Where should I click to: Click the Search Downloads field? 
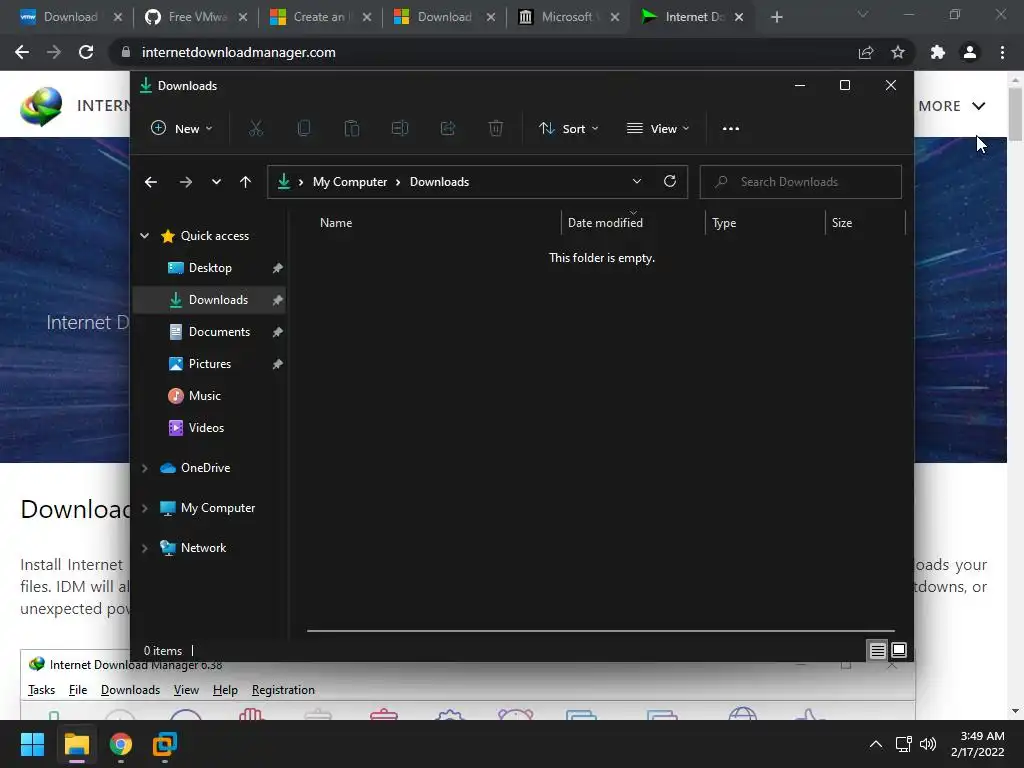[801, 182]
